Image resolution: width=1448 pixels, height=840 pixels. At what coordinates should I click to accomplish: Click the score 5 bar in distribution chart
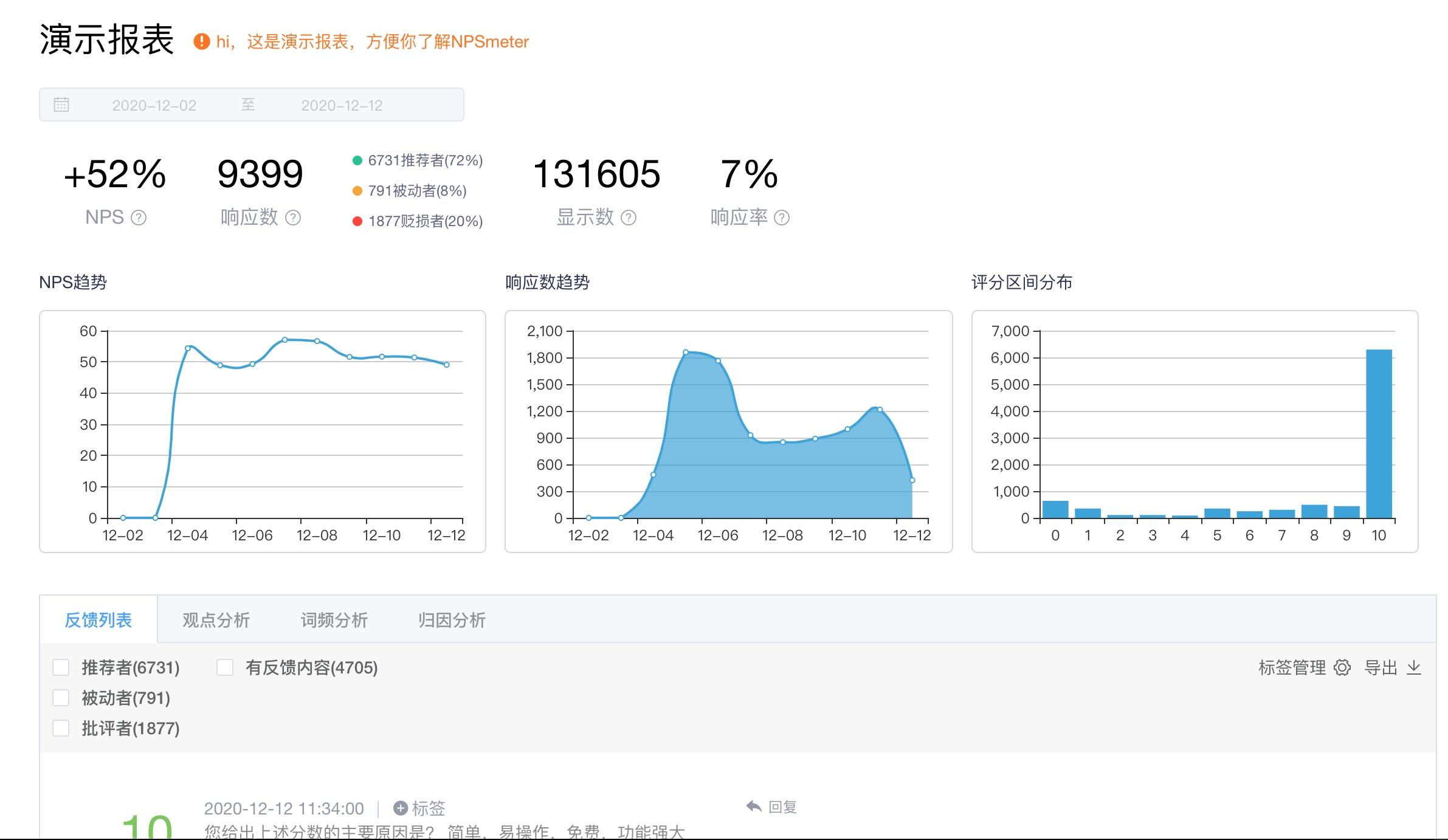(x=1217, y=514)
